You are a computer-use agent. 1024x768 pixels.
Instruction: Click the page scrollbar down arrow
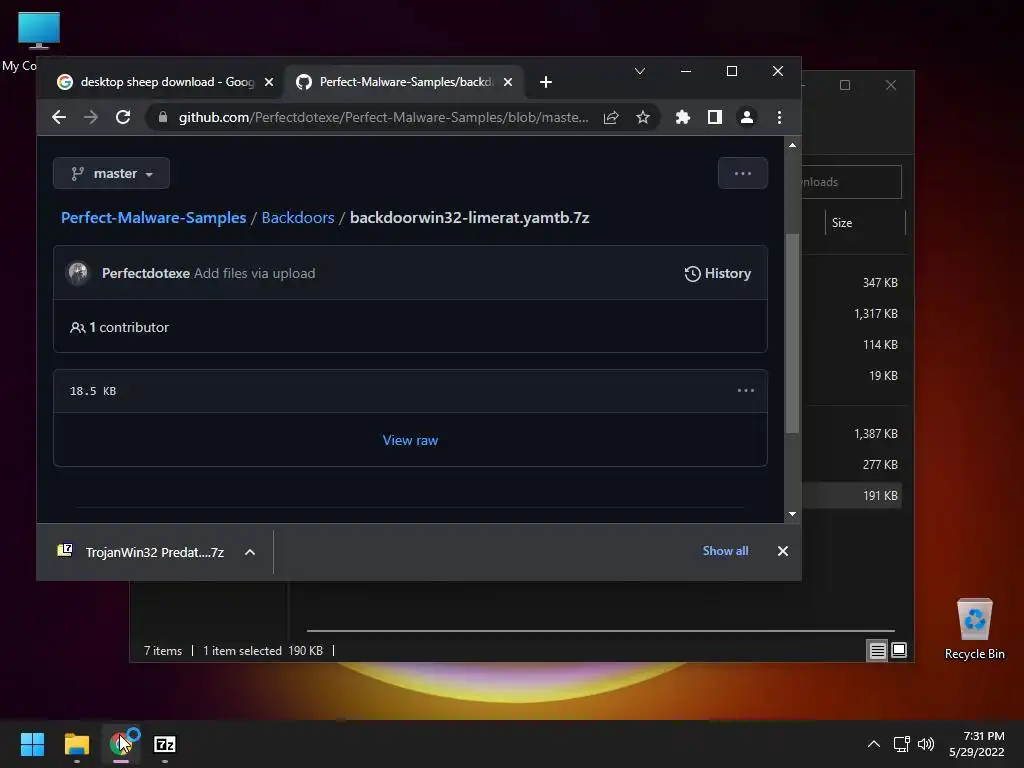click(x=792, y=515)
